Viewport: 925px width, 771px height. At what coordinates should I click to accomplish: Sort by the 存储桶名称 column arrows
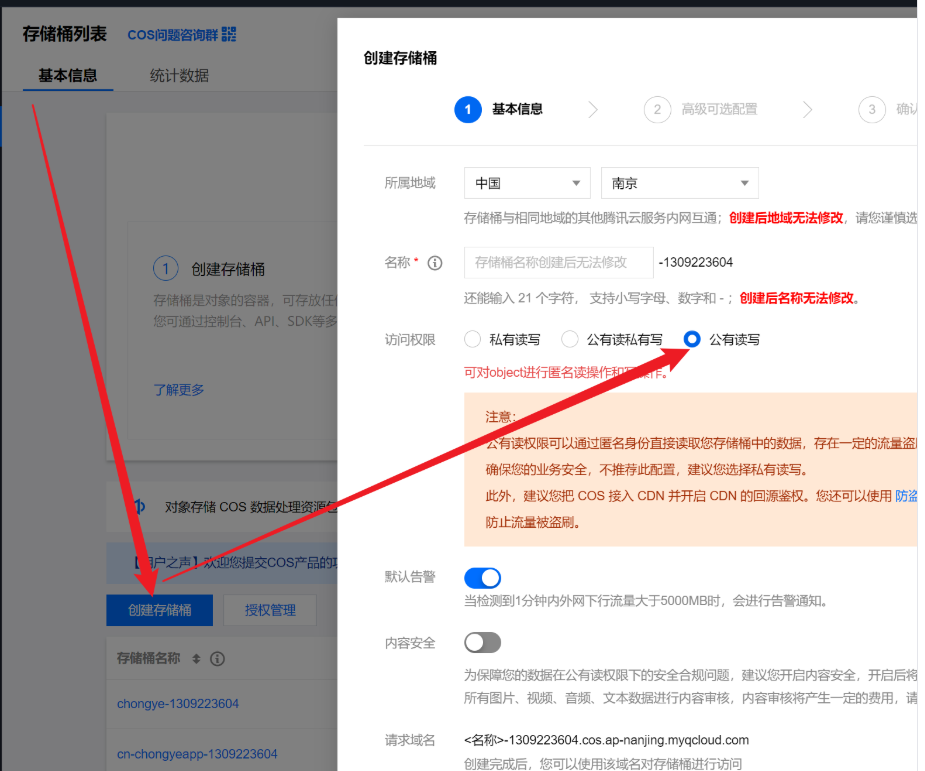196,659
